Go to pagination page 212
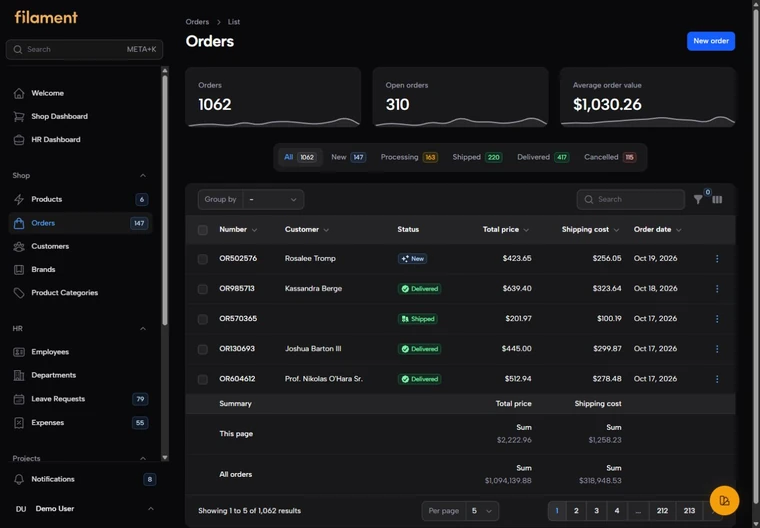Screen dimensions: 760x528 662,511
